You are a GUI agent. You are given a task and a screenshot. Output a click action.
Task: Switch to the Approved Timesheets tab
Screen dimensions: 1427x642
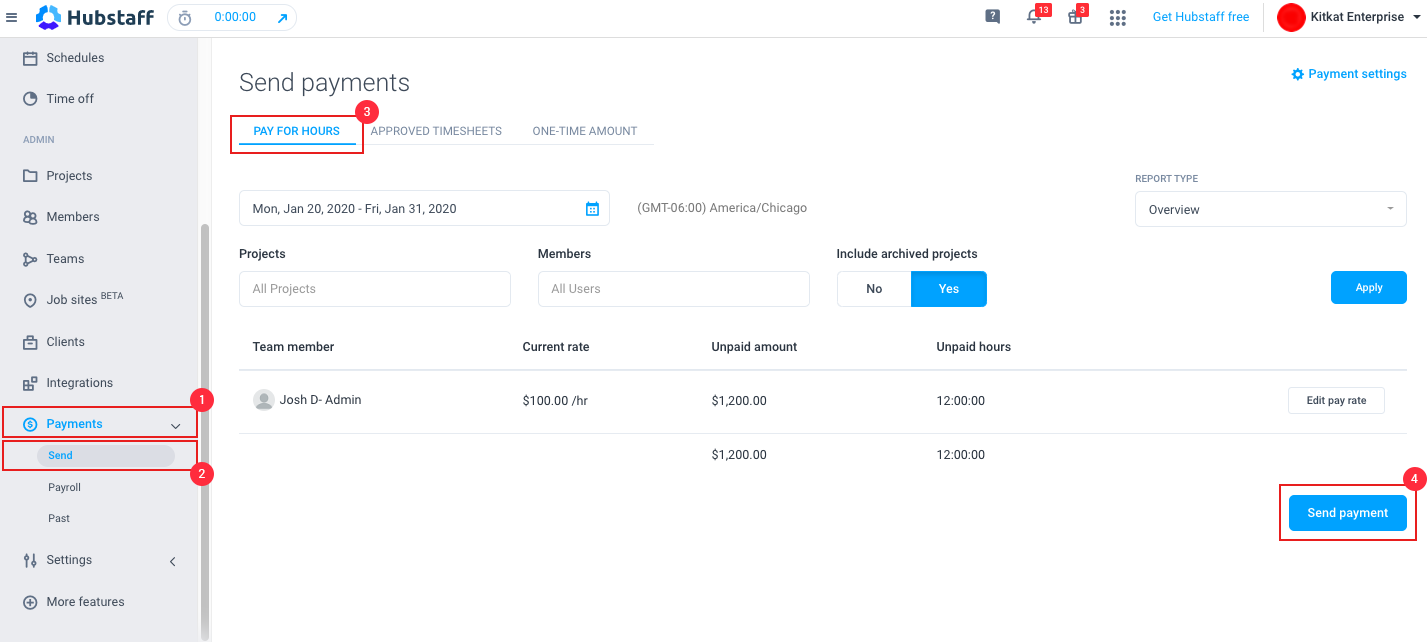[436, 131]
